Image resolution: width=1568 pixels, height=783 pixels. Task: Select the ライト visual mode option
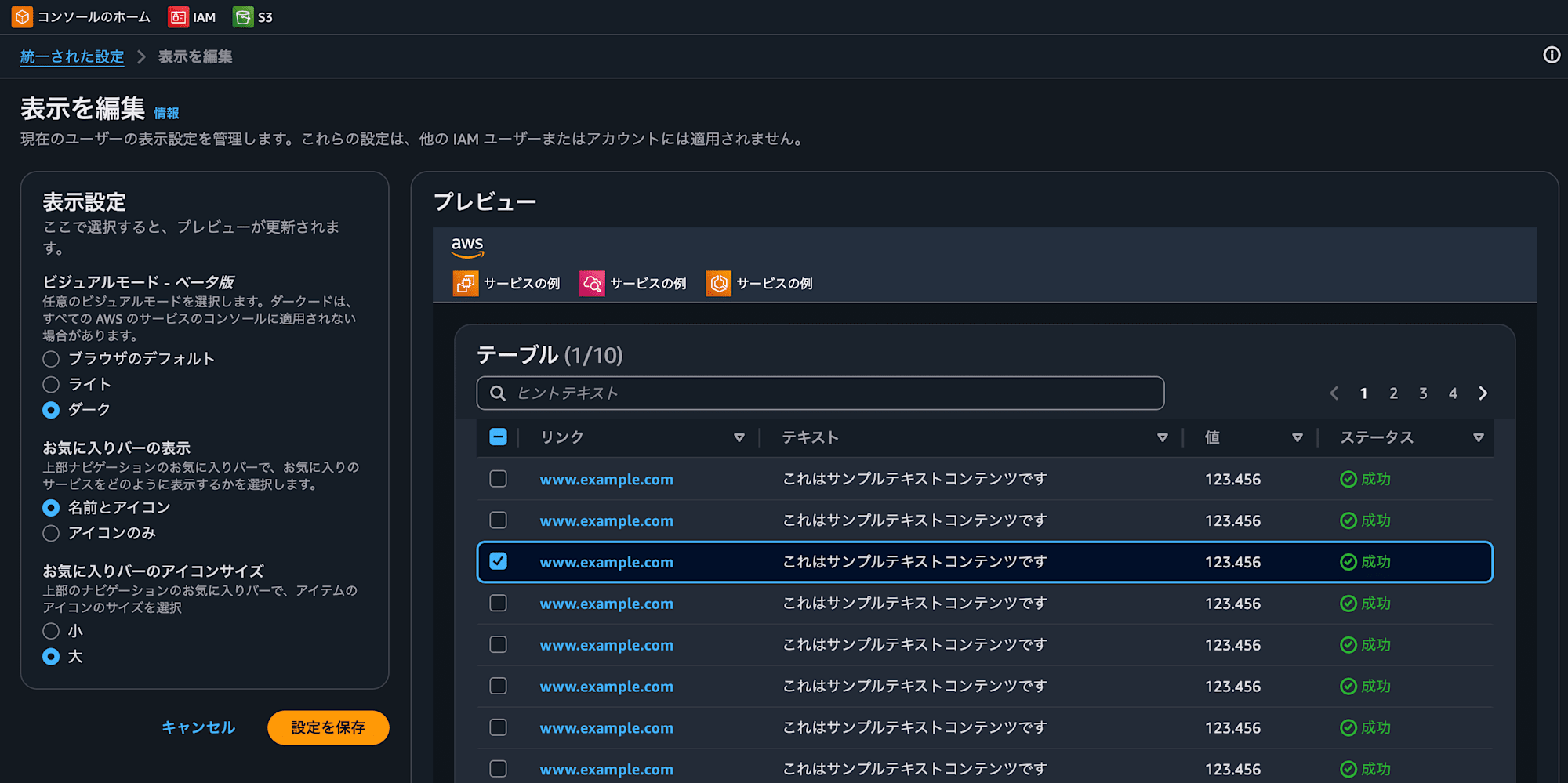pos(51,384)
